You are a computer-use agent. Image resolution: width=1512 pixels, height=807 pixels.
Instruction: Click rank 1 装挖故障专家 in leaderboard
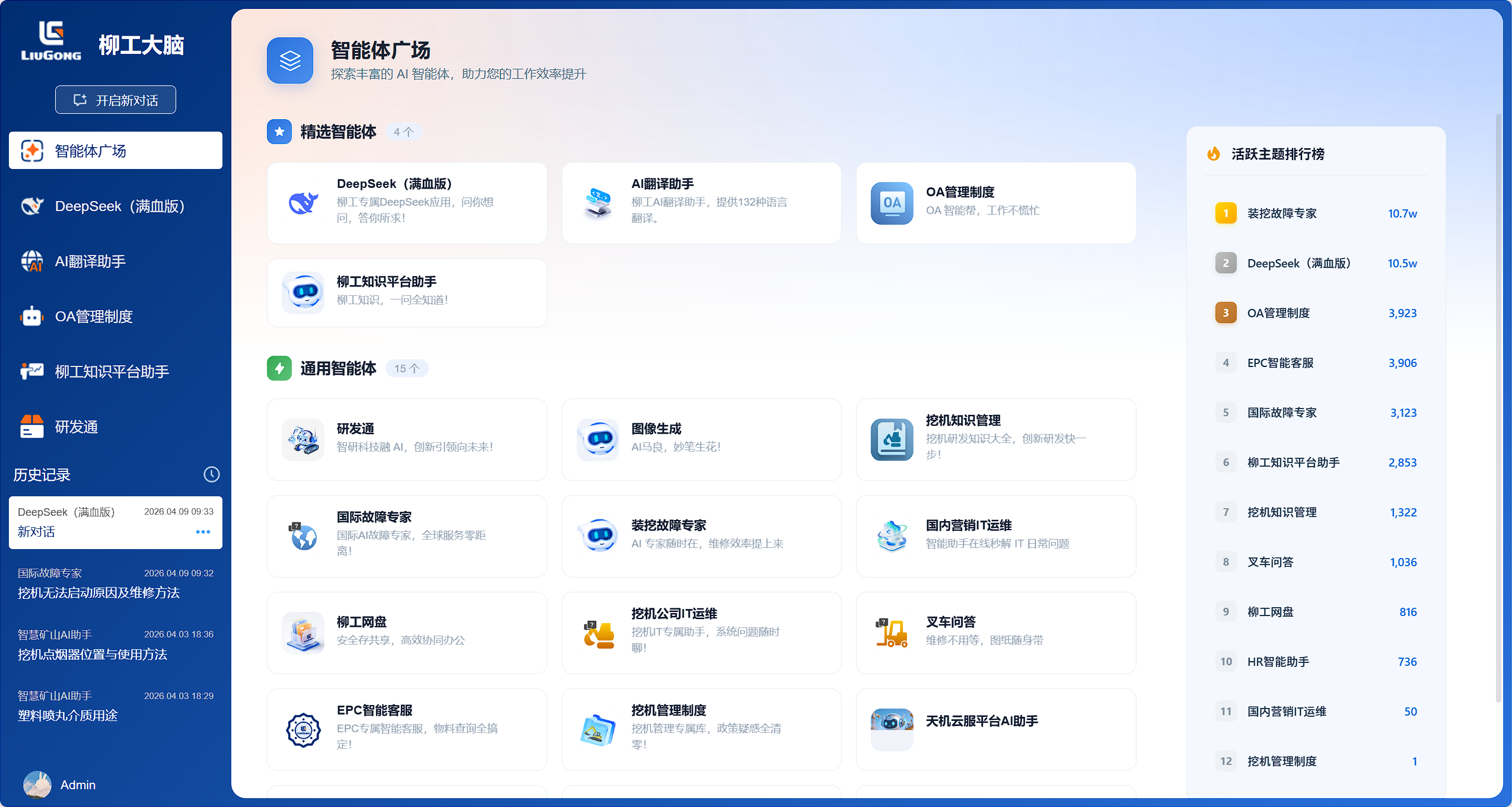1316,213
